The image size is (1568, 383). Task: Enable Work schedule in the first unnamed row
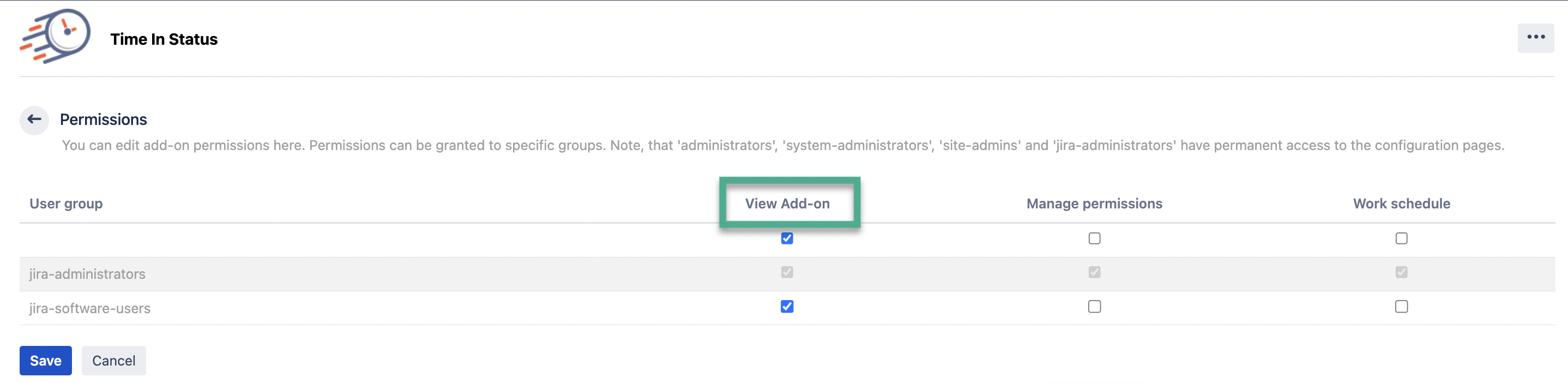pos(1401,238)
